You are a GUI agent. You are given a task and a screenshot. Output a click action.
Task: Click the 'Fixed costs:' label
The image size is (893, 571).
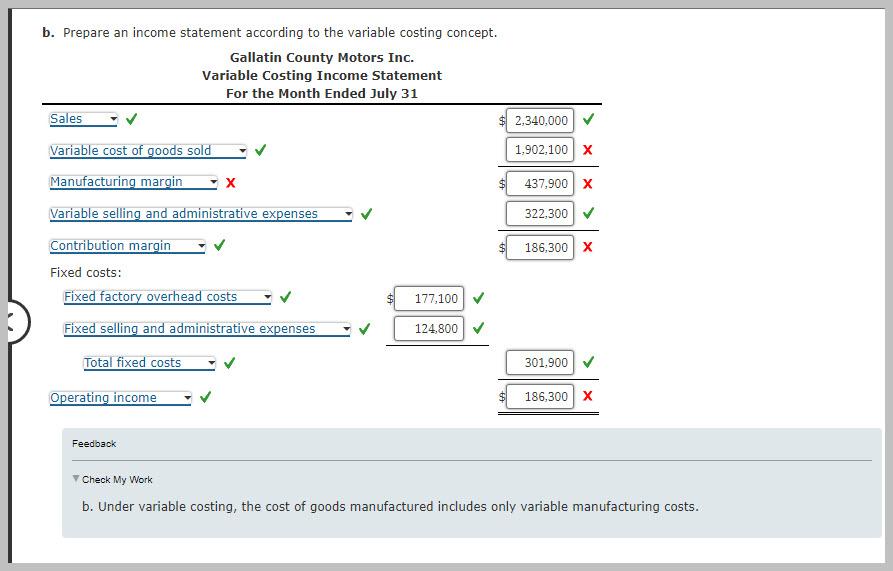[85, 273]
